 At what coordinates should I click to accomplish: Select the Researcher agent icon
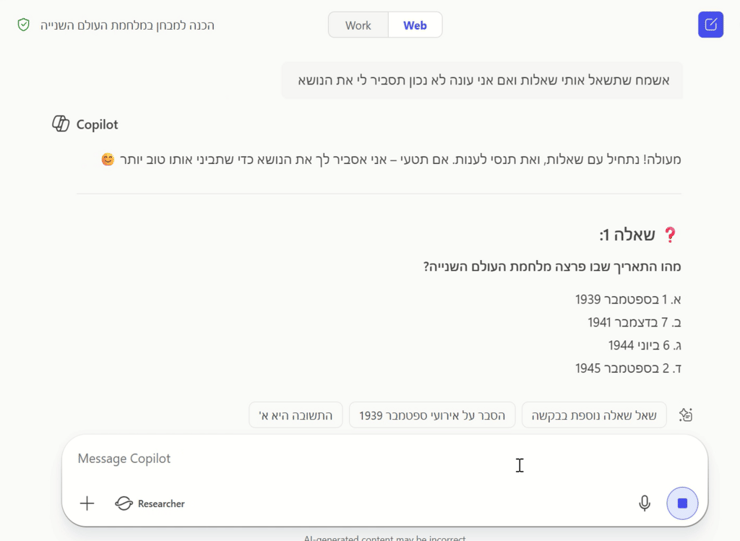coord(124,503)
